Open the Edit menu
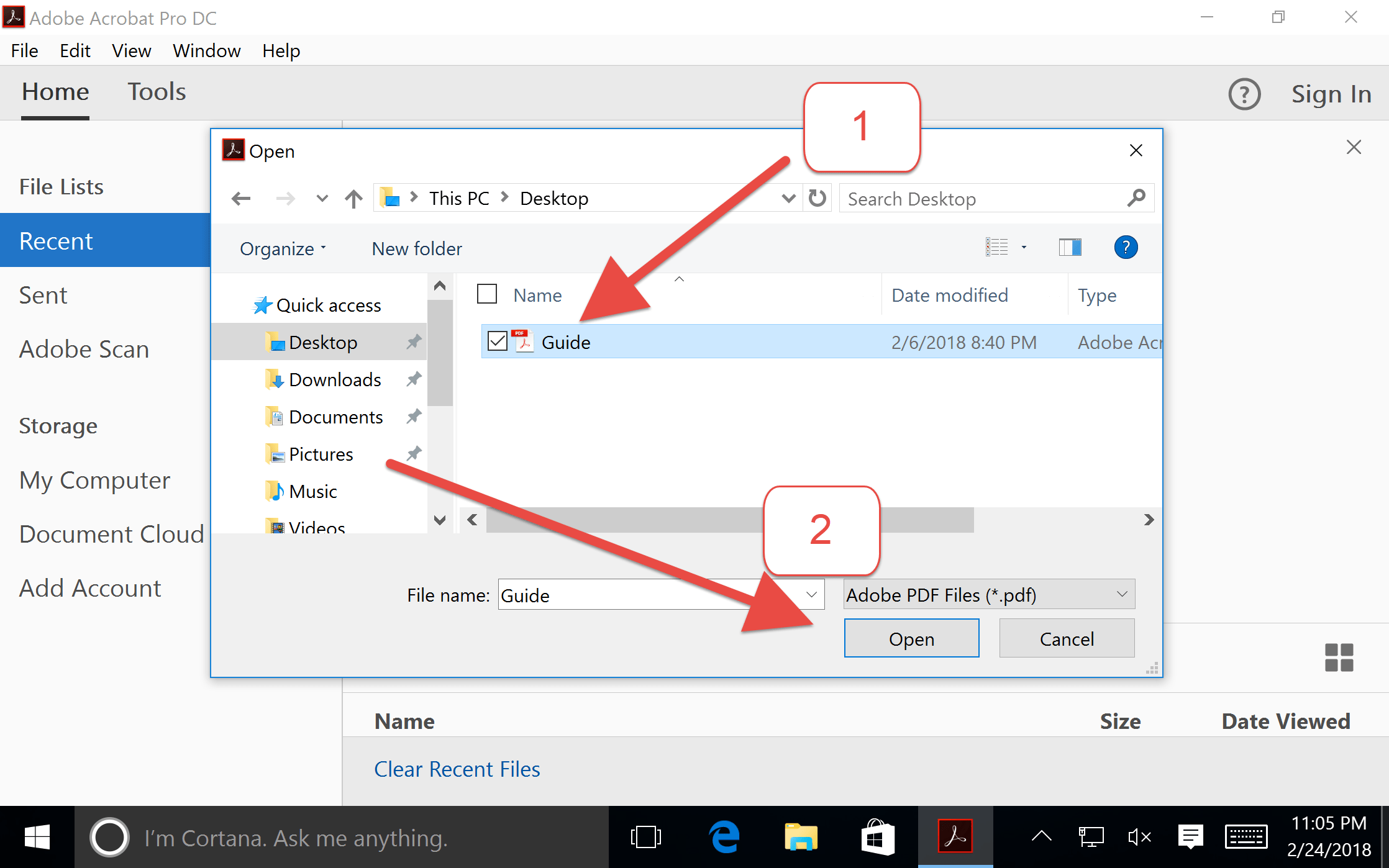This screenshot has width=1389, height=868. pyautogui.click(x=75, y=51)
